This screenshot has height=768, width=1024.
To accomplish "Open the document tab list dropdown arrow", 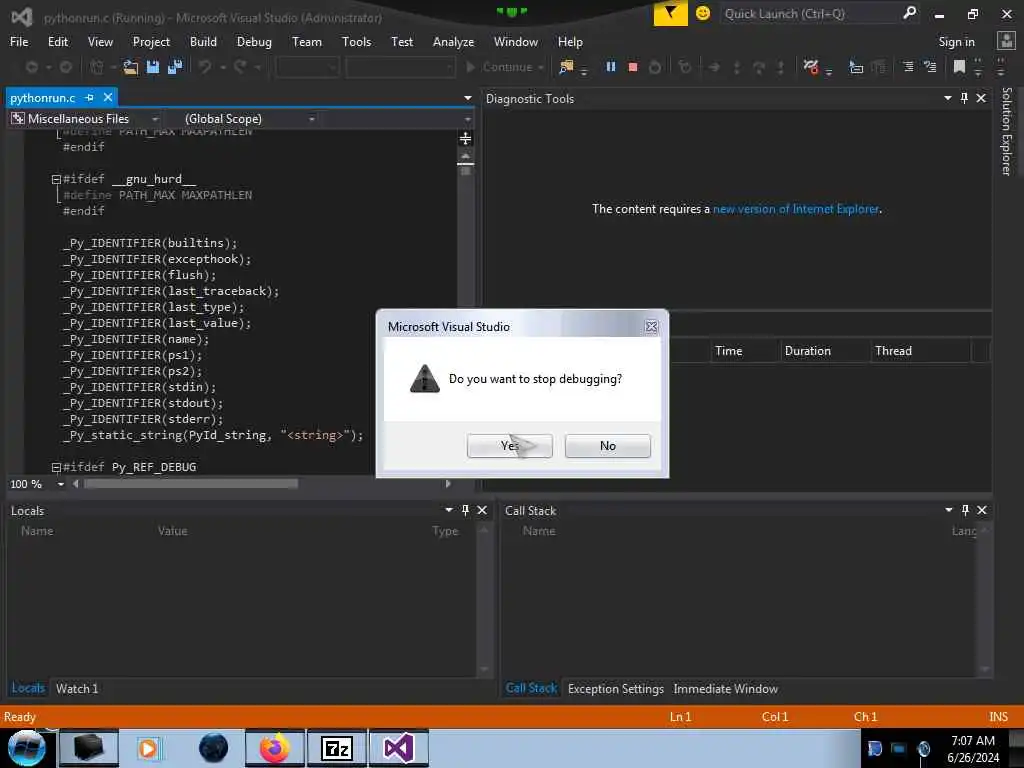I will click(468, 98).
